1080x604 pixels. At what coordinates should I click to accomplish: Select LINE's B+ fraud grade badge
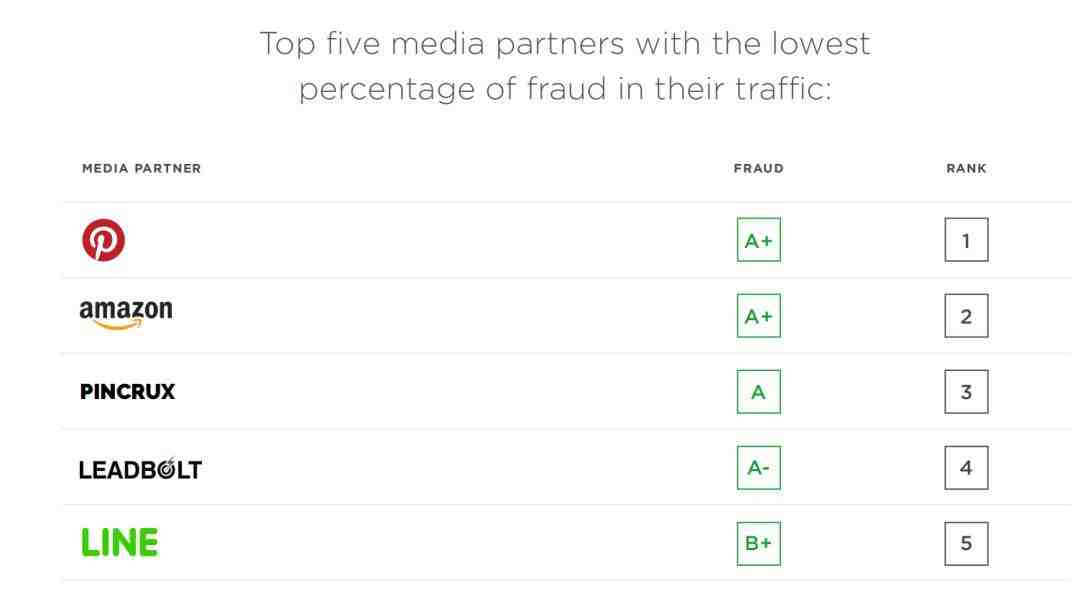[x=758, y=543]
